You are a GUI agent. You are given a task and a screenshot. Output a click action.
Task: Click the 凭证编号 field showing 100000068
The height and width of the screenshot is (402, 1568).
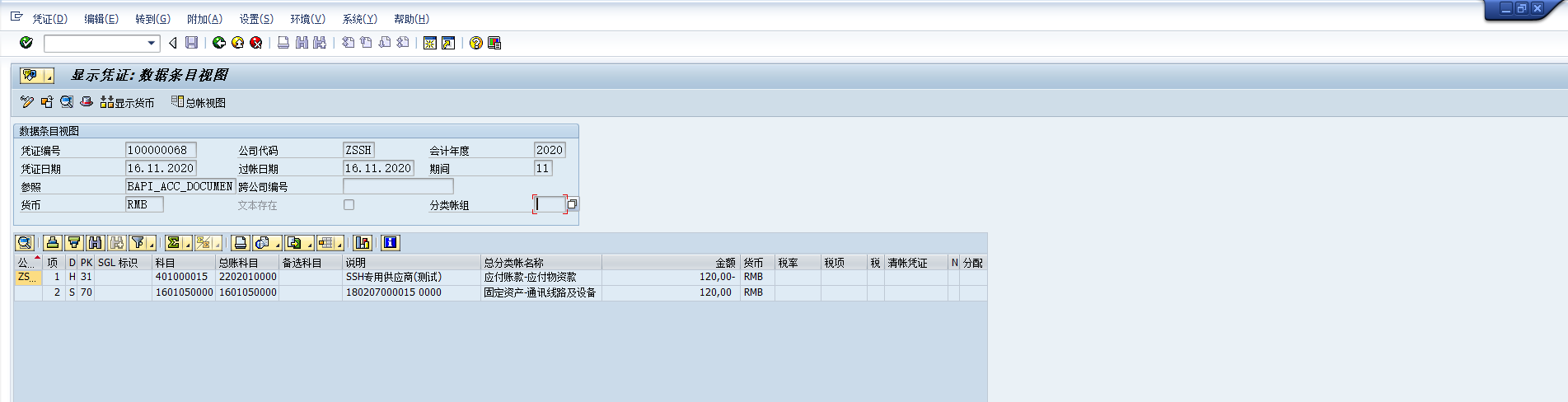[x=161, y=150]
